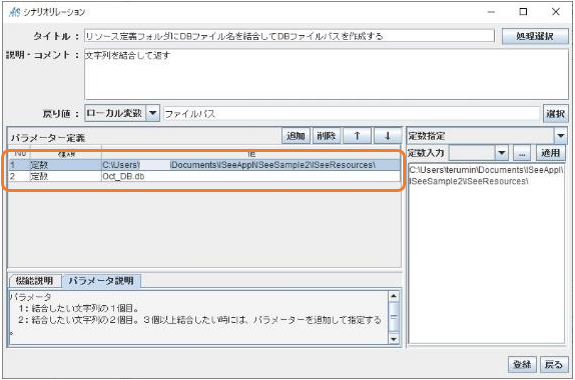
Task: Go back with the 戻る button
Action: 553,364
